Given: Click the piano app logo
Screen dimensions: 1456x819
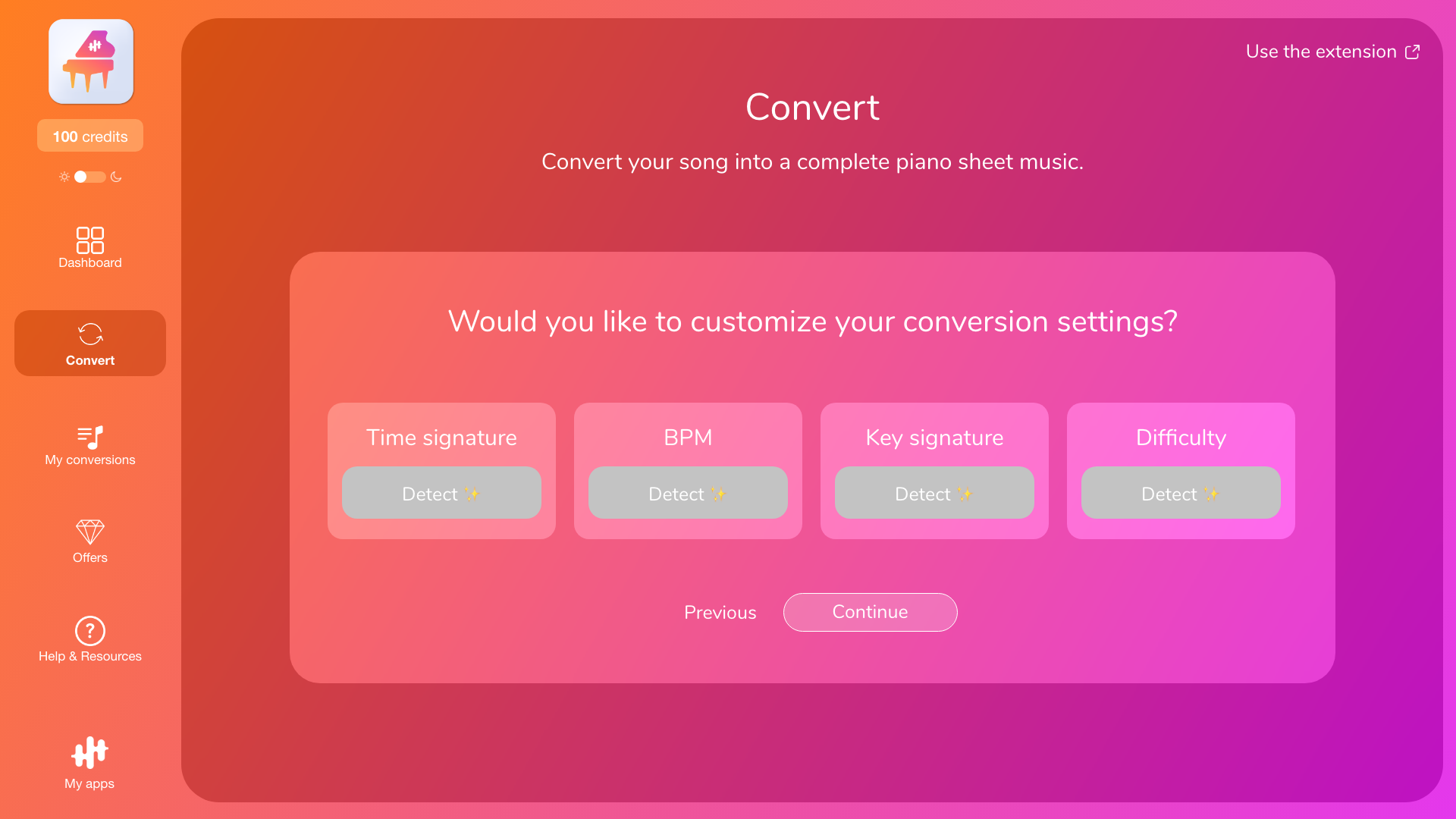Looking at the screenshot, I should [91, 61].
